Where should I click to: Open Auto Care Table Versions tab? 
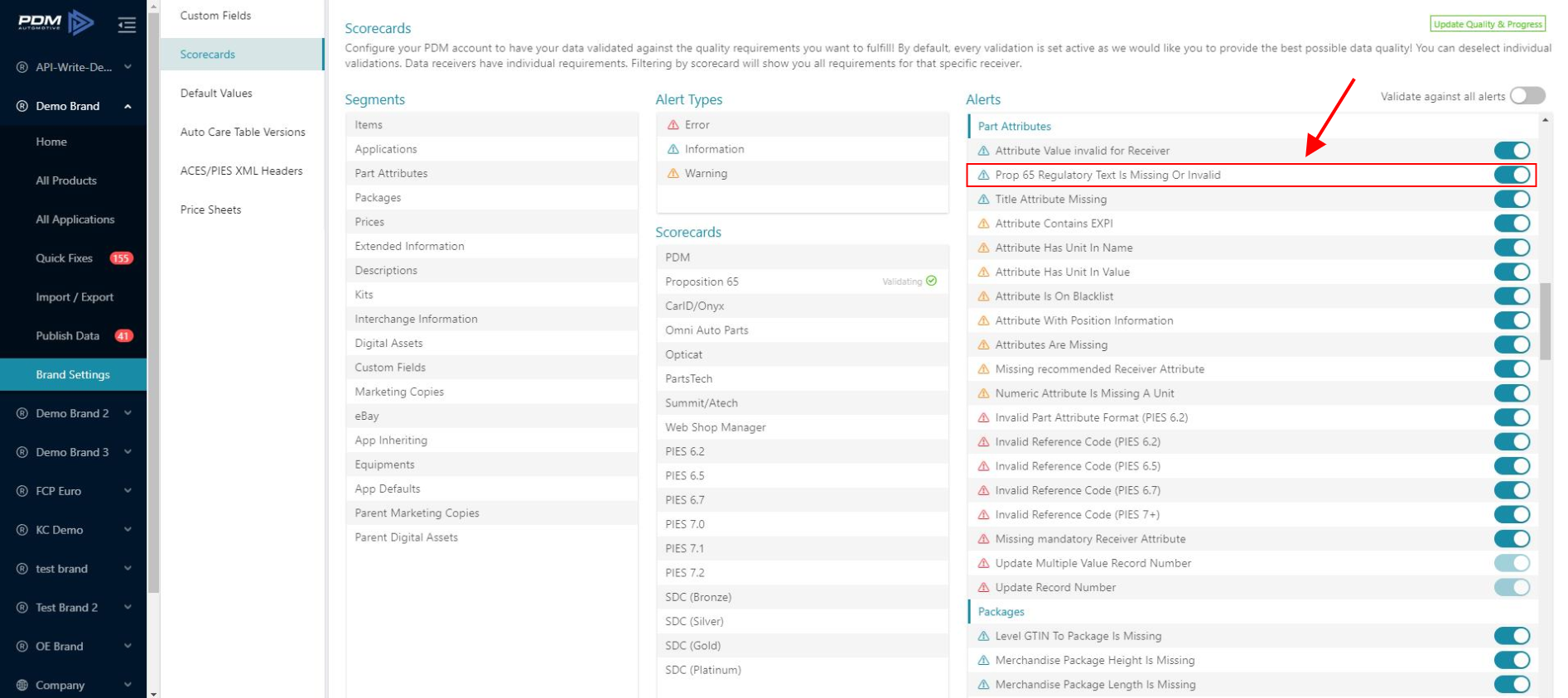tap(242, 132)
